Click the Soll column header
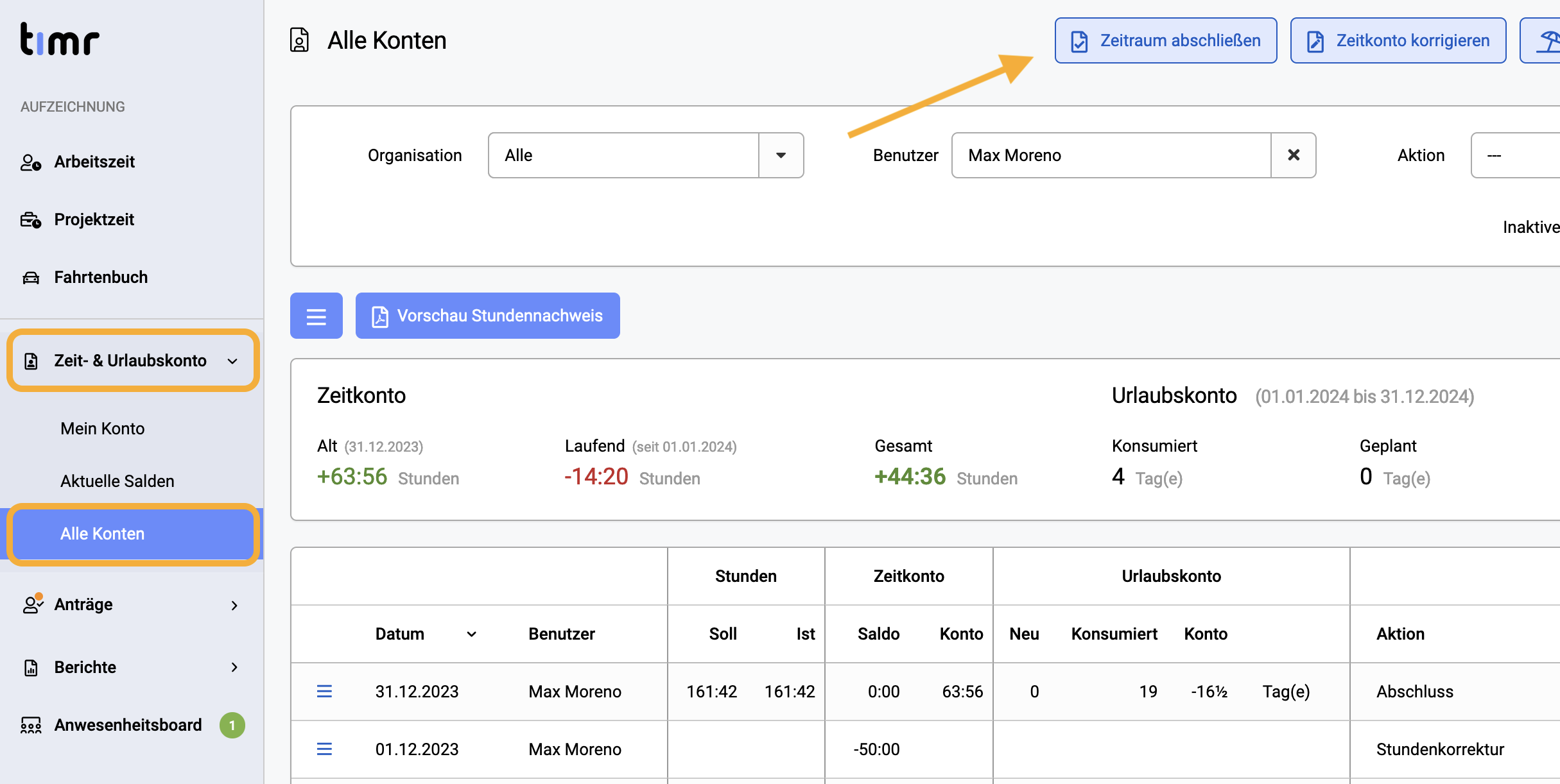Viewport: 1560px width, 784px height. click(x=723, y=635)
